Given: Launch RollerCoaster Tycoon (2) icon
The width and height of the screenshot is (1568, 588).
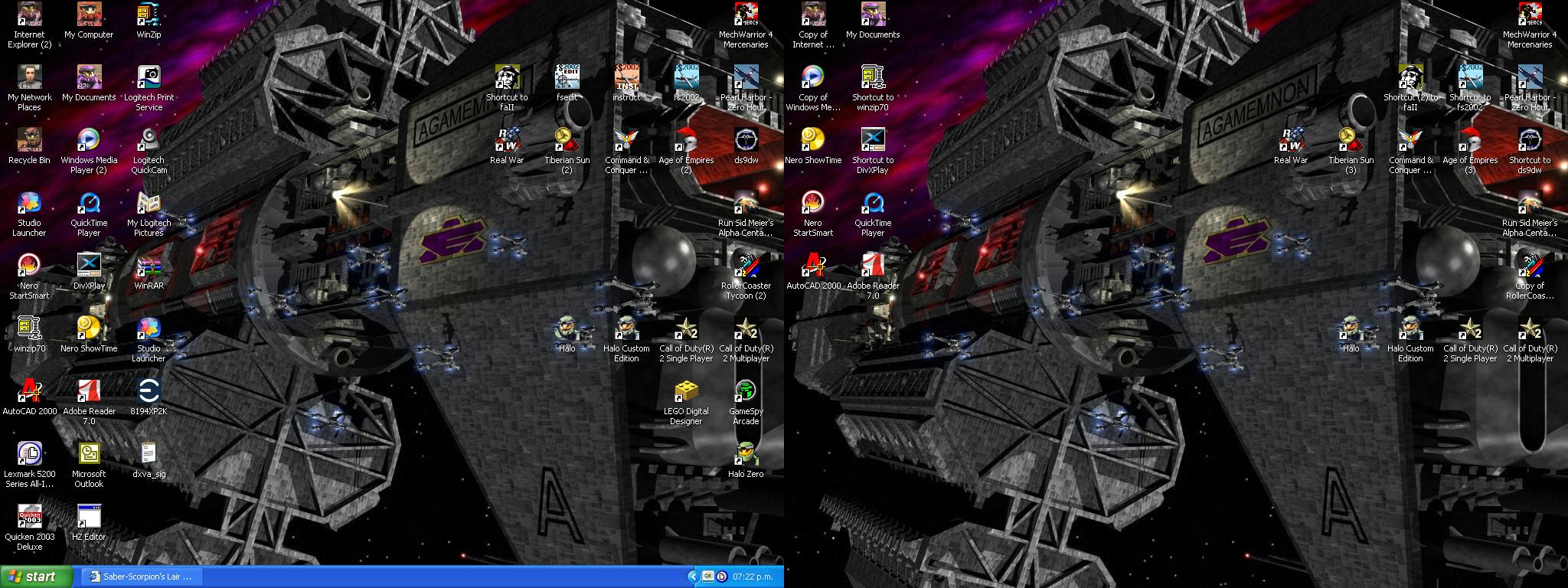Looking at the screenshot, I should pyautogui.click(x=746, y=277).
